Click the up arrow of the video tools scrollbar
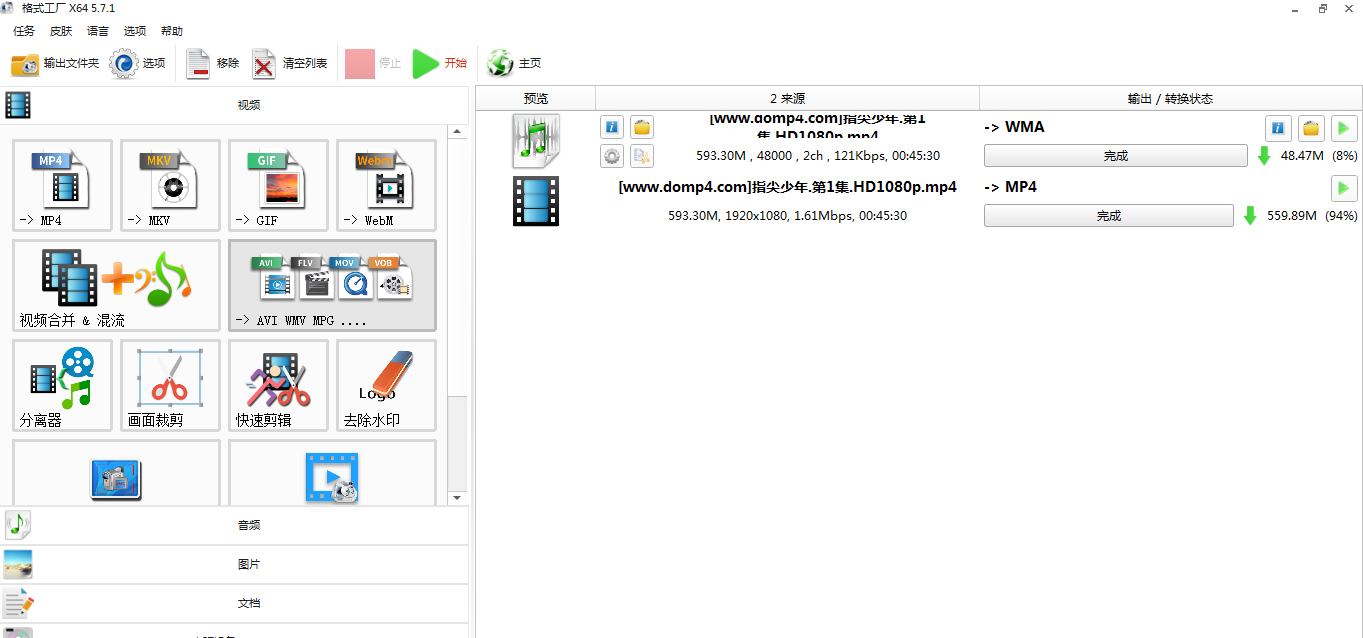 click(457, 132)
